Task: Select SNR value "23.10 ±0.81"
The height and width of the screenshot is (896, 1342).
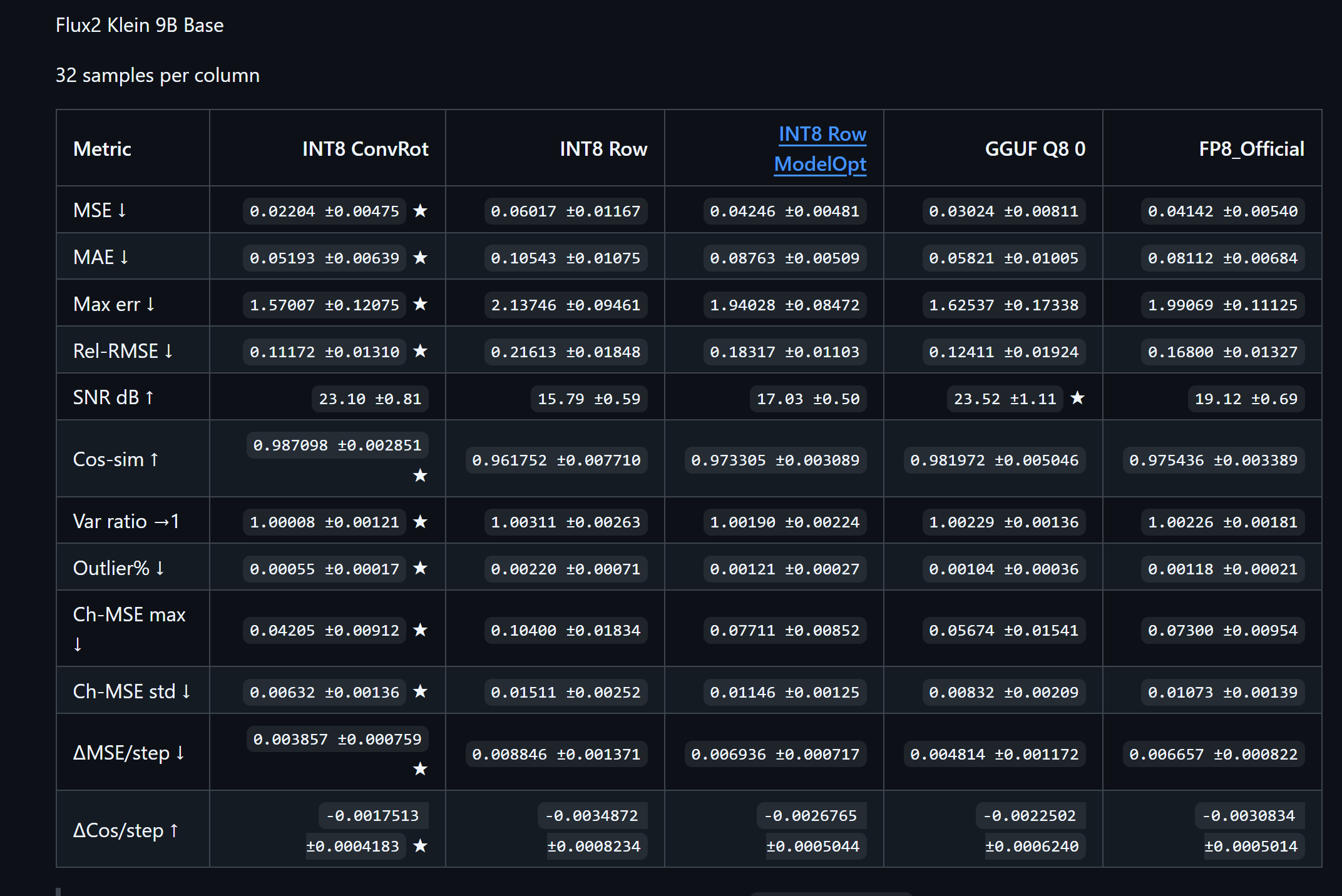Action: (370, 399)
